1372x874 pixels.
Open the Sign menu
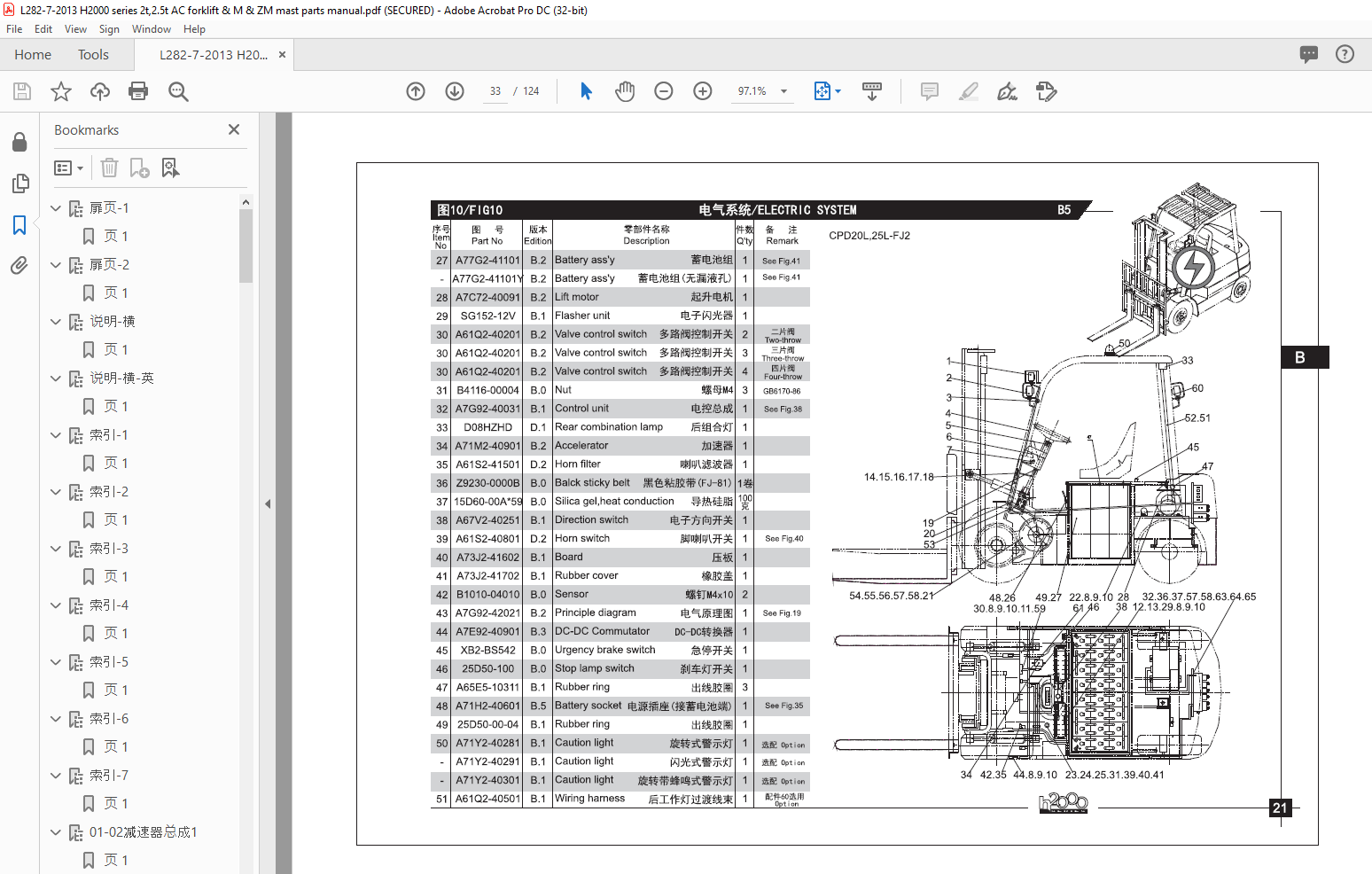109,29
